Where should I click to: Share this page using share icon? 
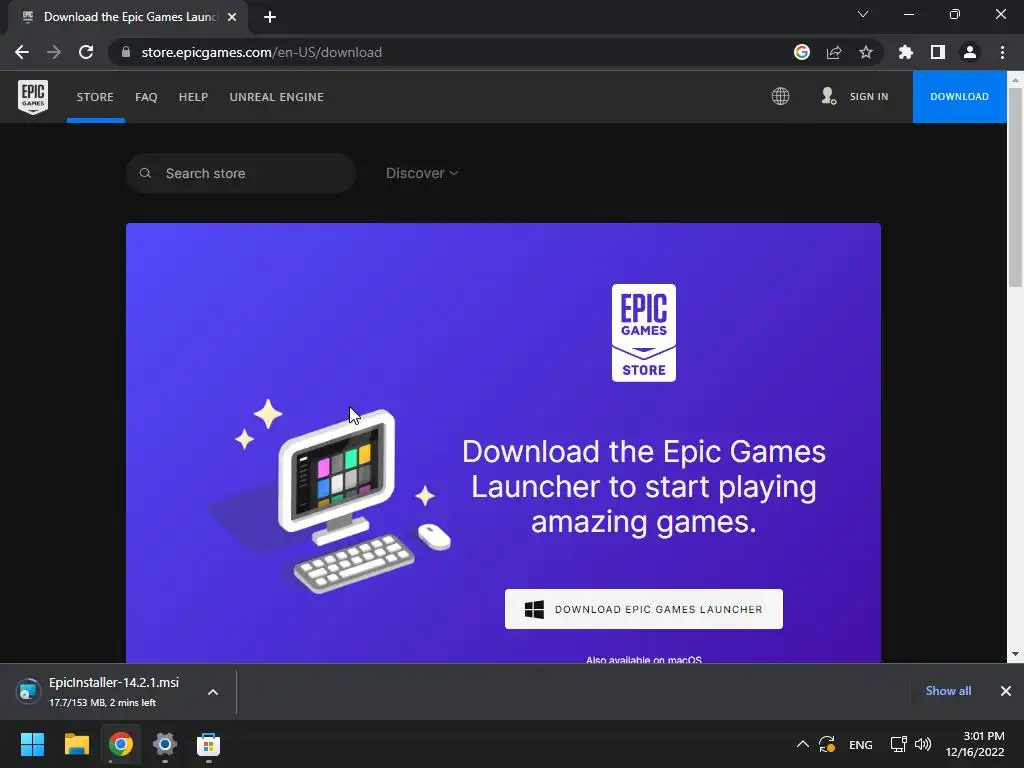click(x=834, y=52)
